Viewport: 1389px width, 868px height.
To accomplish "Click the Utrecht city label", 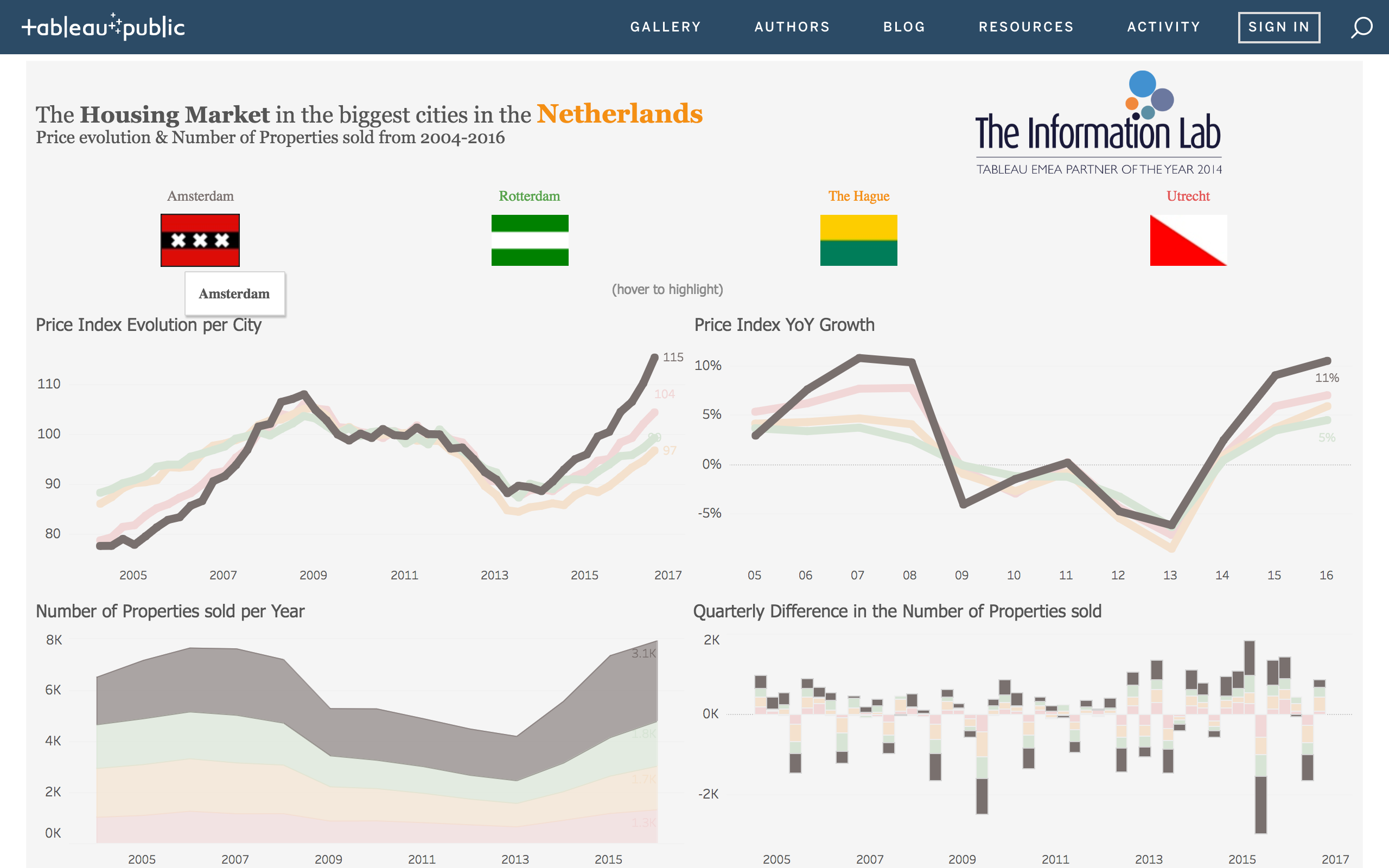I will pyautogui.click(x=1188, y=196).
